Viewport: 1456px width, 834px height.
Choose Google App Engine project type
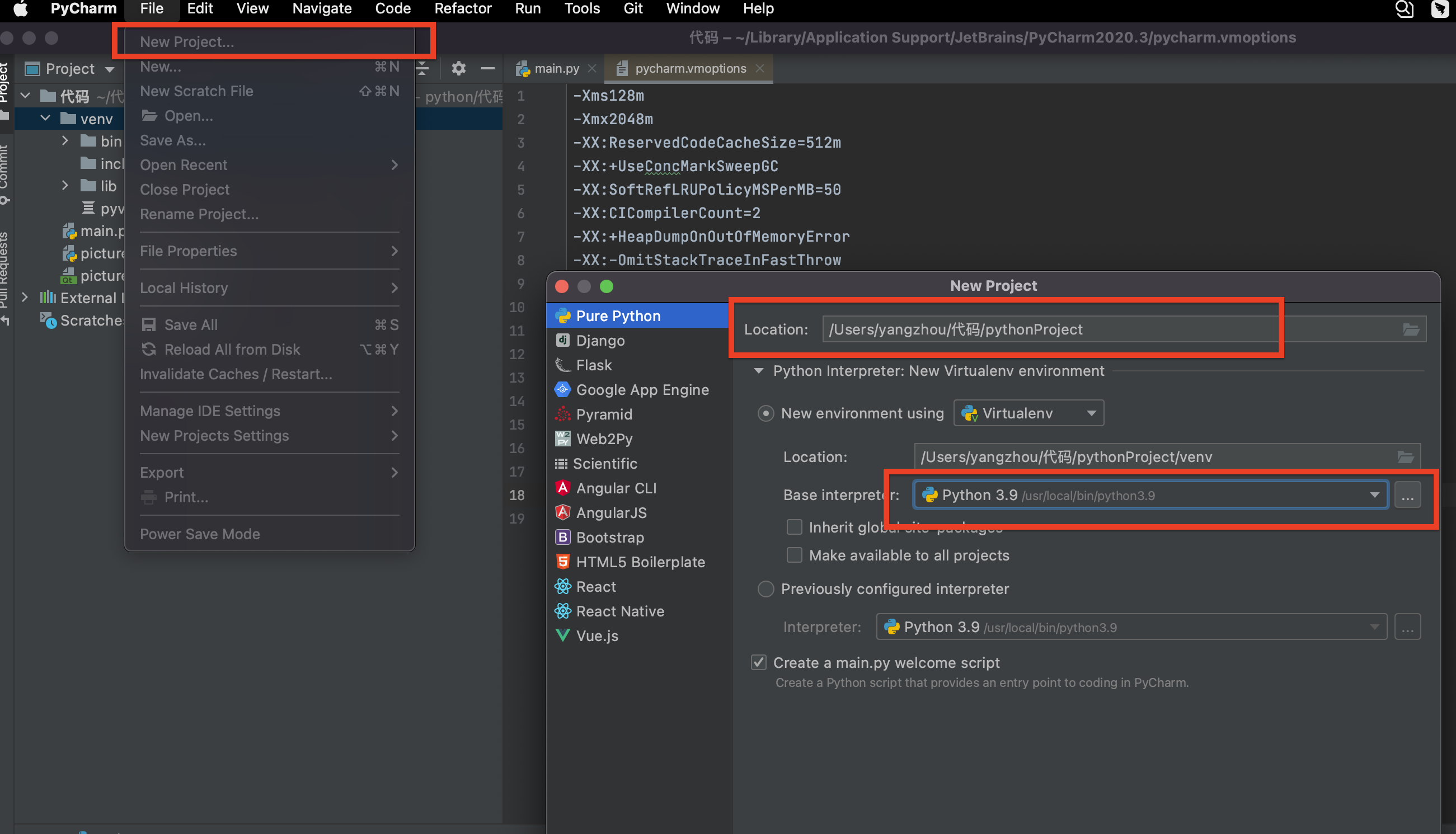[642, 389]
